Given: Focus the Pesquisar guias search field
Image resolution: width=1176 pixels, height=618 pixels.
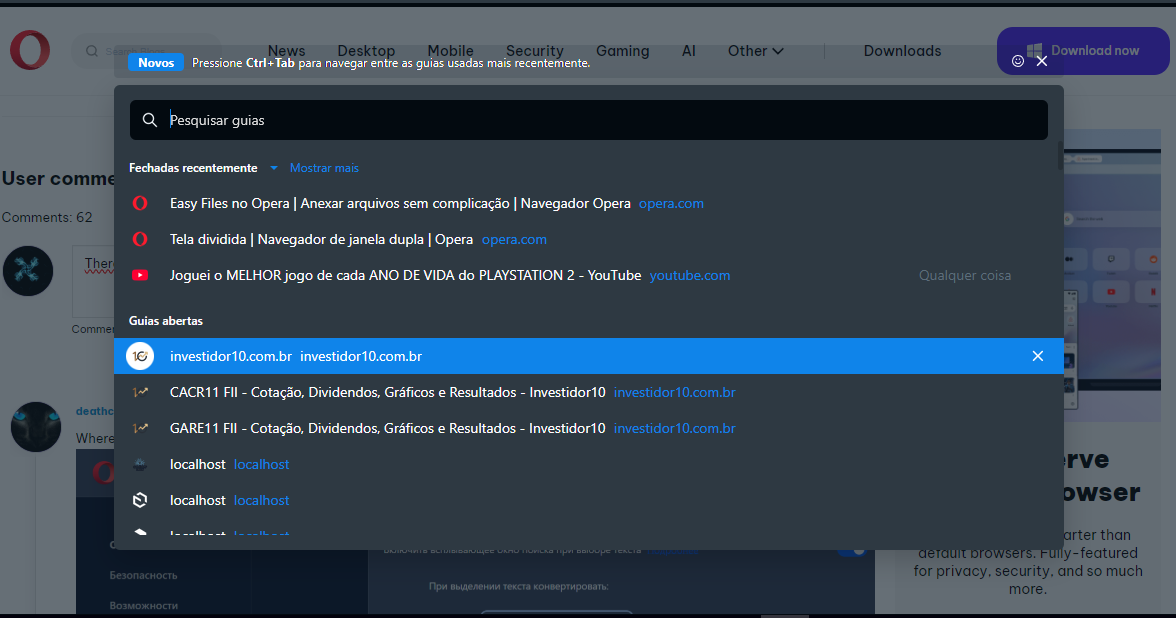Looking at the screenshot, I should tap(589, 120).
